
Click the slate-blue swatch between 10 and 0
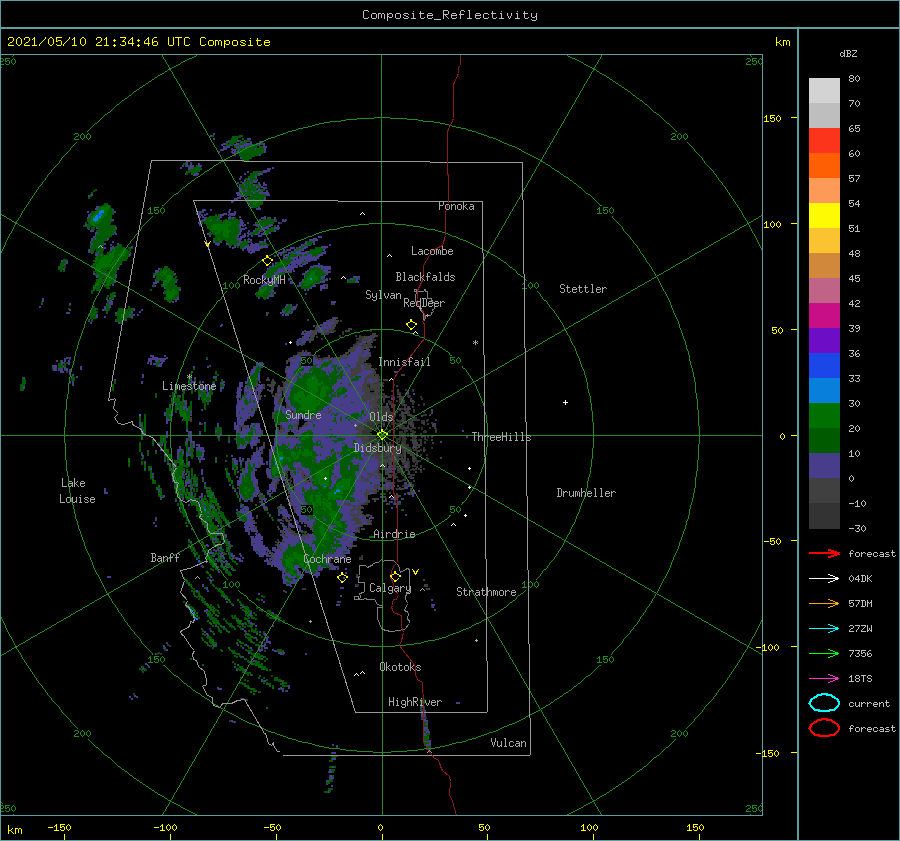(824, 466)
